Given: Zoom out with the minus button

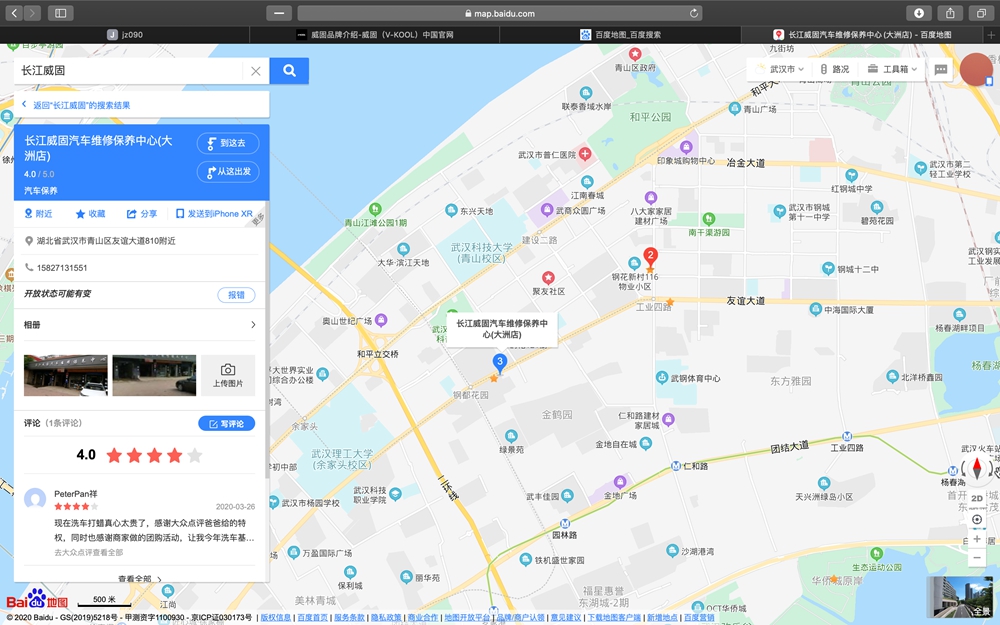Looking at the screenshot, I should tap(977, 558).
